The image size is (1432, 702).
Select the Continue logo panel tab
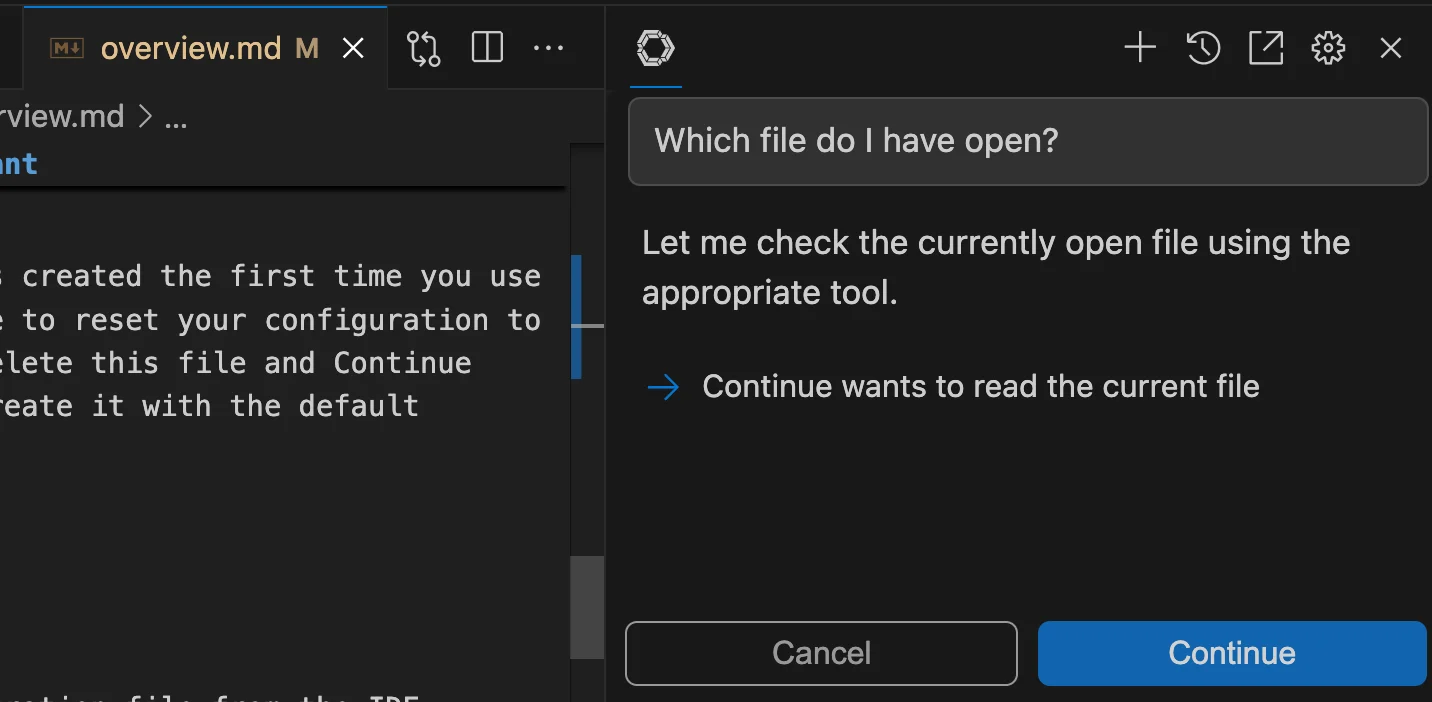(x=656, y=48)
